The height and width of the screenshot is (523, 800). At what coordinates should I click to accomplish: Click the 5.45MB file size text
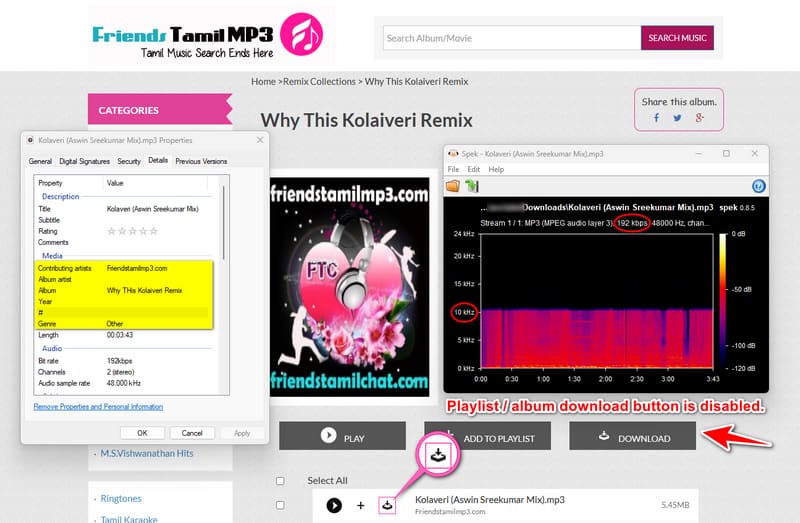(x=675, y=505)
